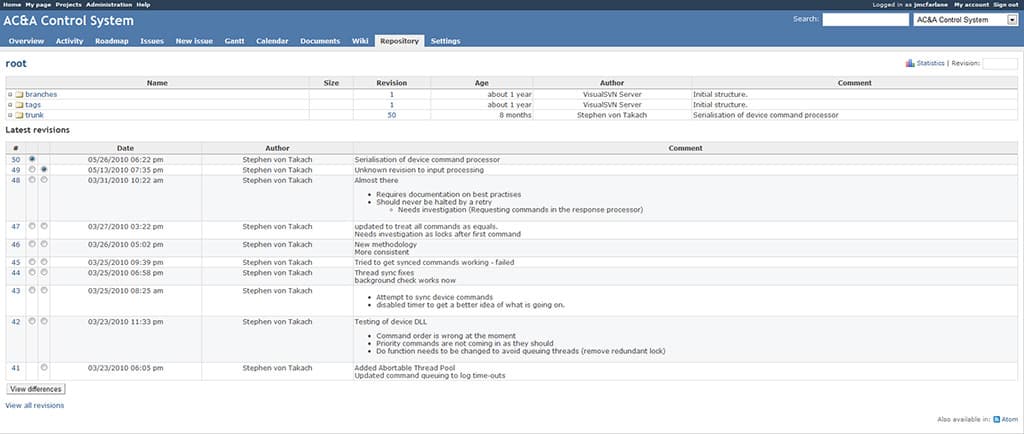This screenshot has width=1024, height=434.
Task: Open the trunk folder link
Action: (x=35, y=116)
